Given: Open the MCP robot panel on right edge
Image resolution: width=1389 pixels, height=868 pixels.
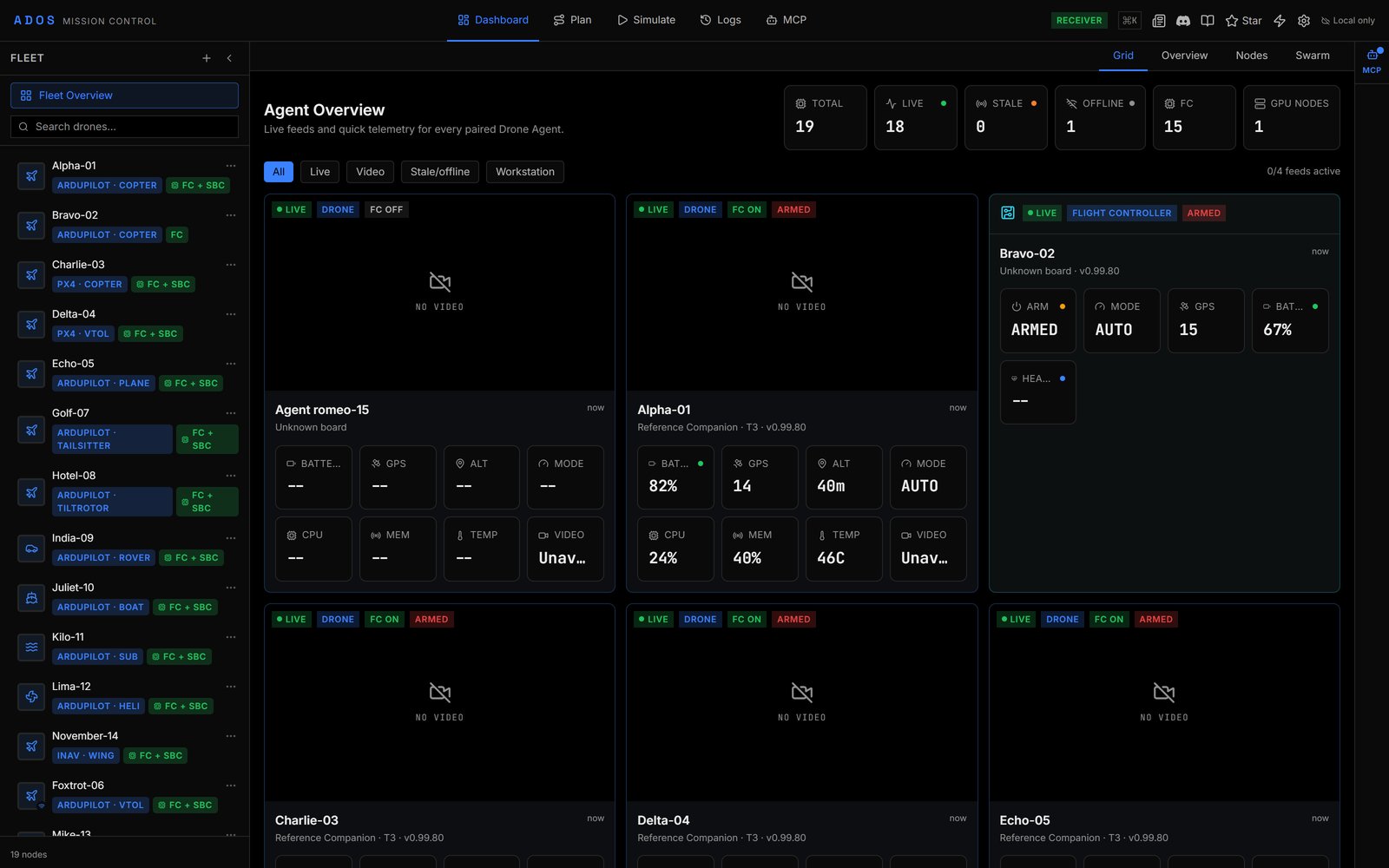Looking at the screenshot, I should (x=1372, y=62).
